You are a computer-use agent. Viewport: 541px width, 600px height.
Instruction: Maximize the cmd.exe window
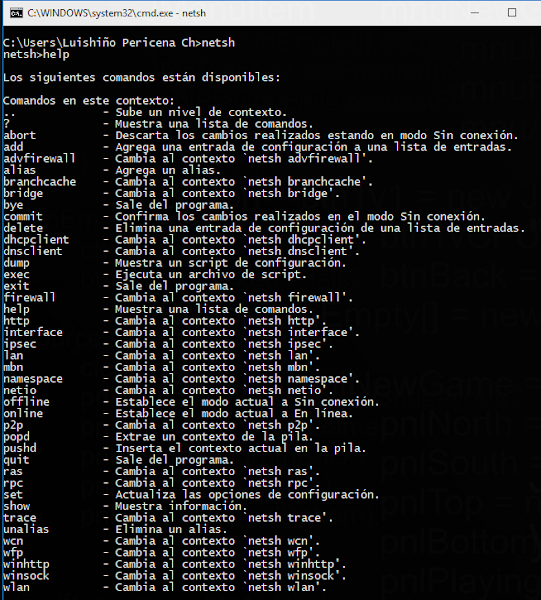tap(512, 13)
